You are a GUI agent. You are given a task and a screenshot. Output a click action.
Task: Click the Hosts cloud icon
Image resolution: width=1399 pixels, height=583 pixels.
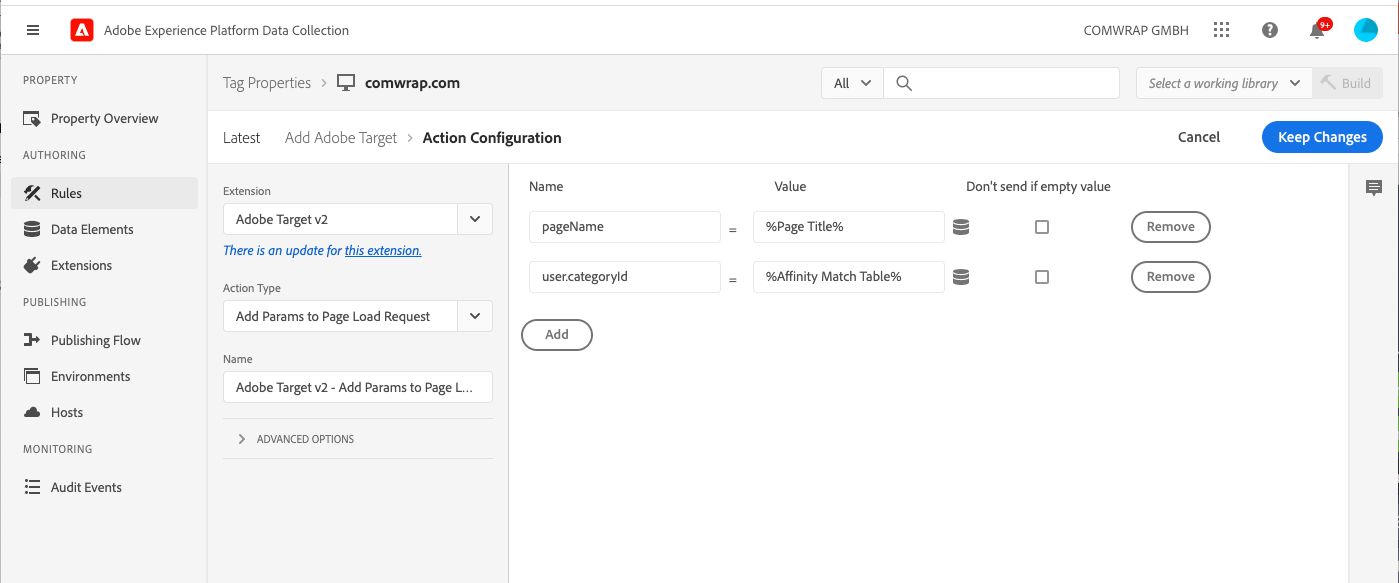(x=32, y=412)
